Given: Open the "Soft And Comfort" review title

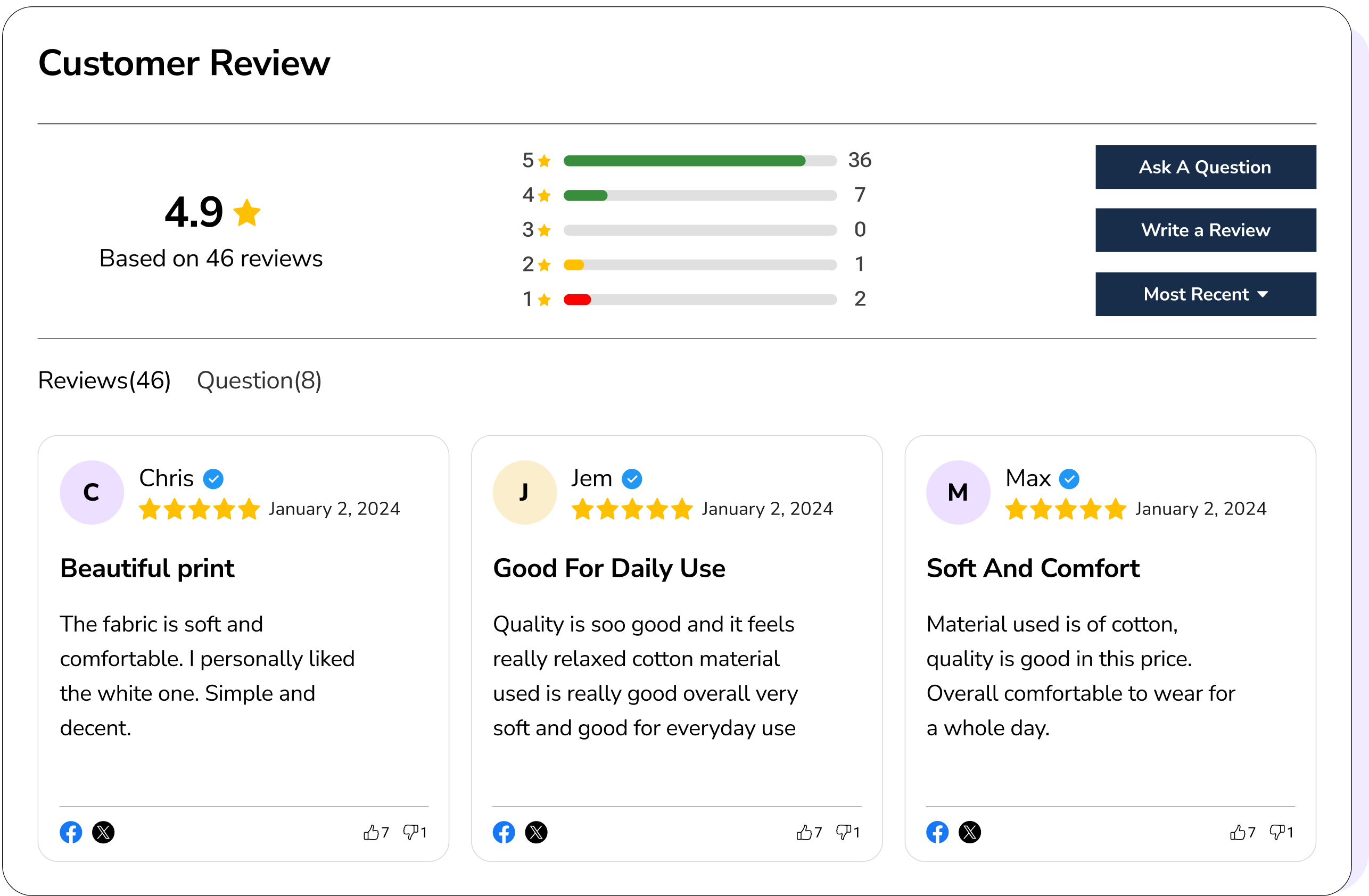Looking at the screenshot, I should tap(1033, 569).
